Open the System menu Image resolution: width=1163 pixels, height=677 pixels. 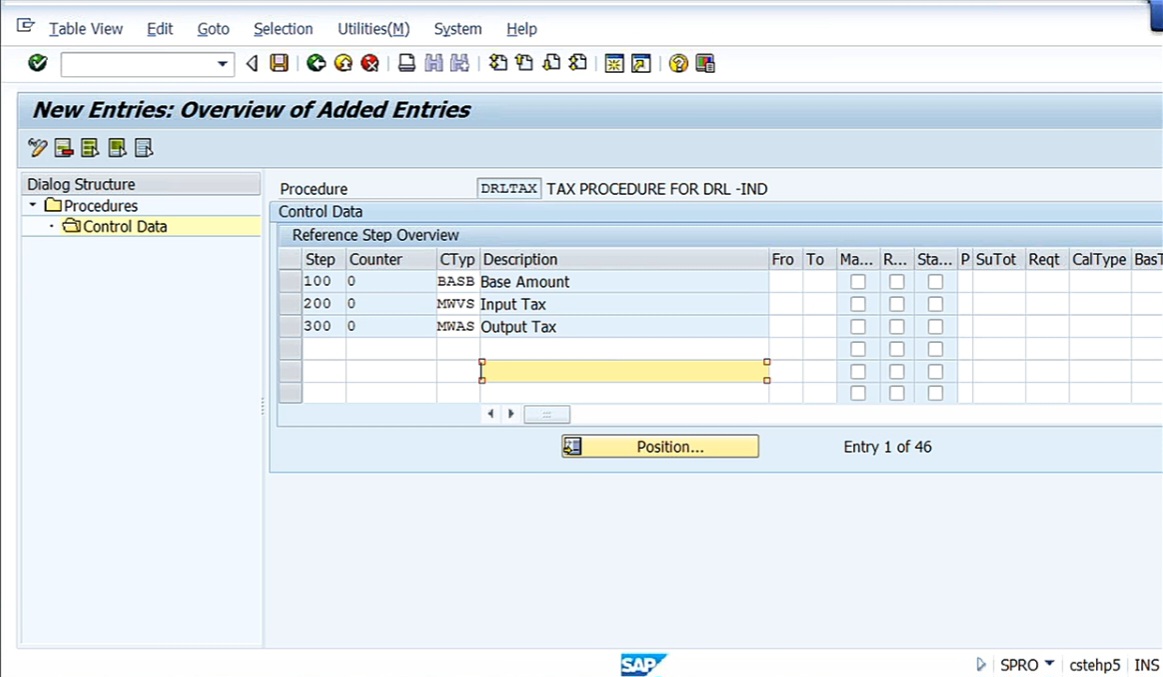point(458,29)
